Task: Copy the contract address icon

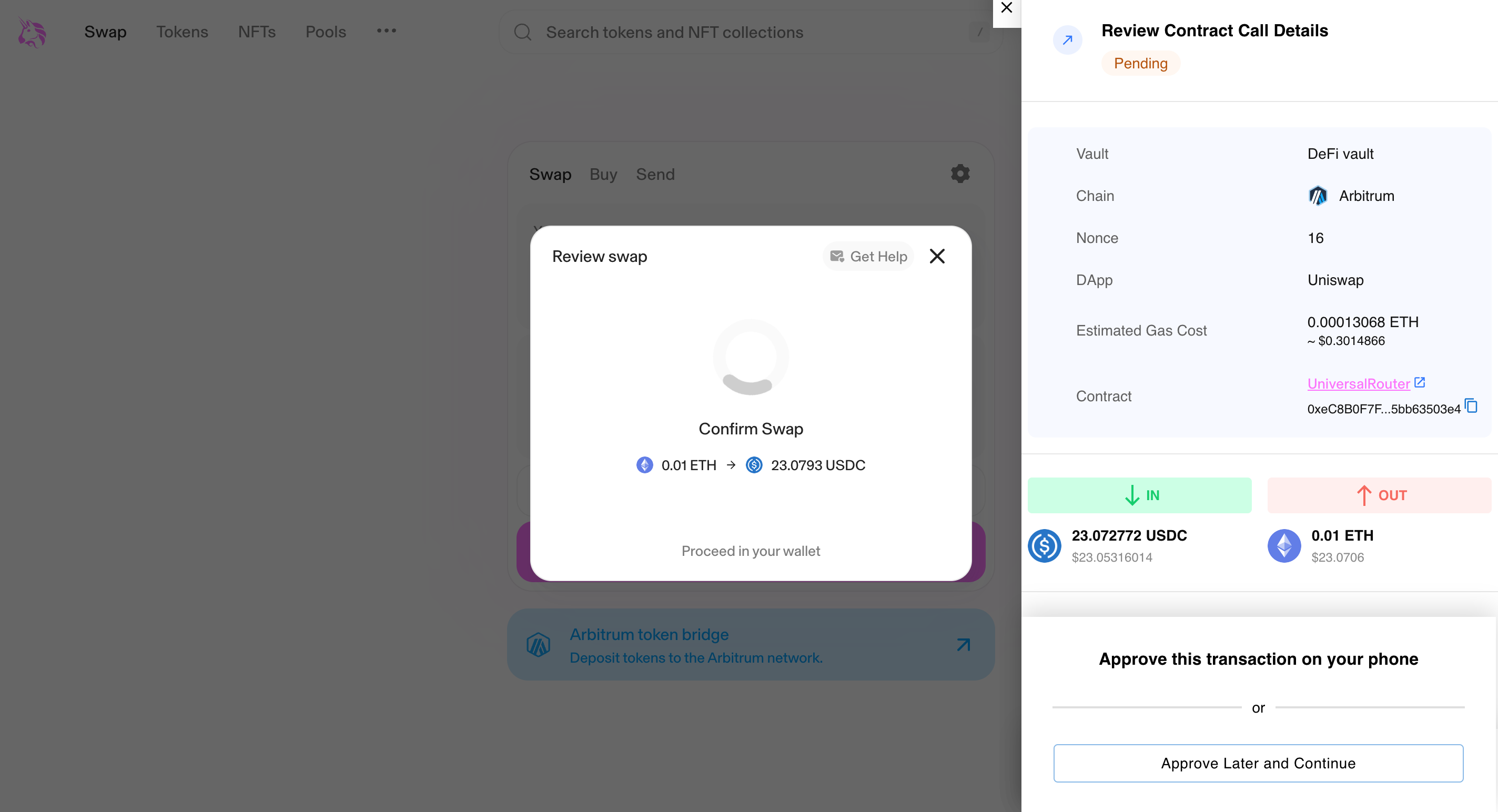Action: click(x=1471, y=405)
